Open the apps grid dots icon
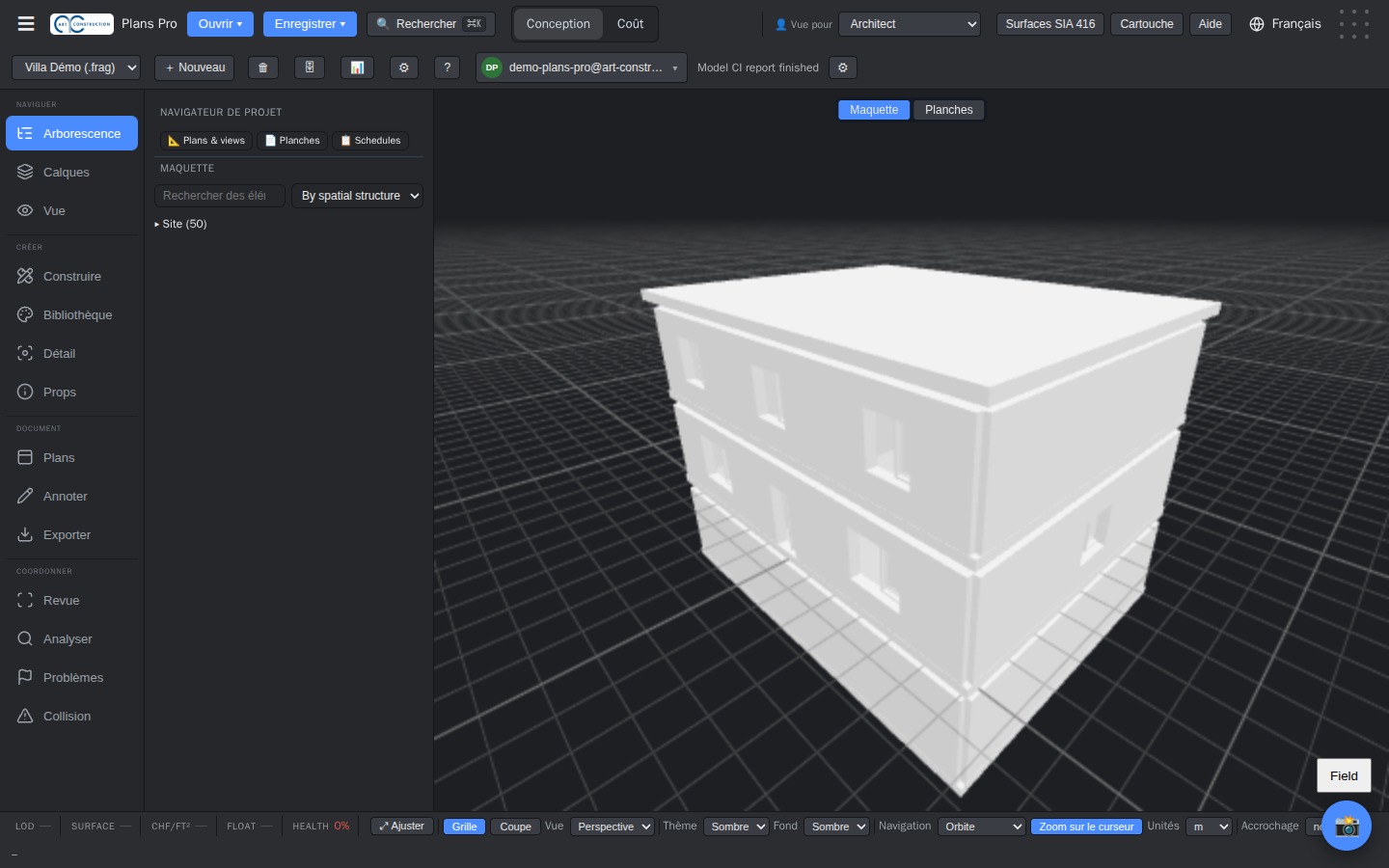1389x868 pixels. coord(1354,24)
